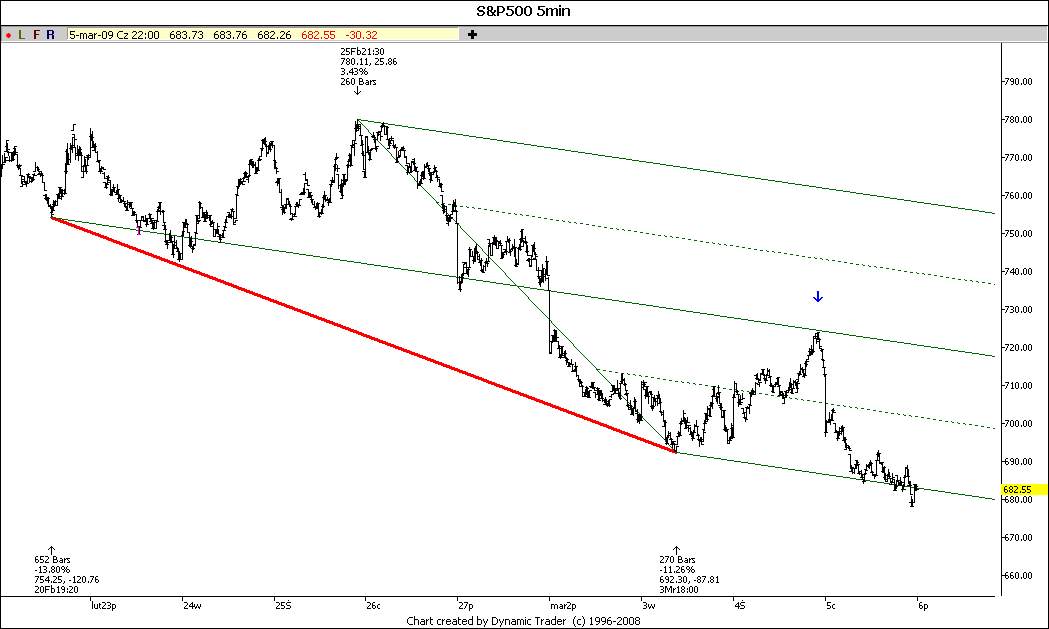This screenshot has width=1049, height=629.
Task: Click the "-13.80%" annotation text
Action: pos(52,569)
